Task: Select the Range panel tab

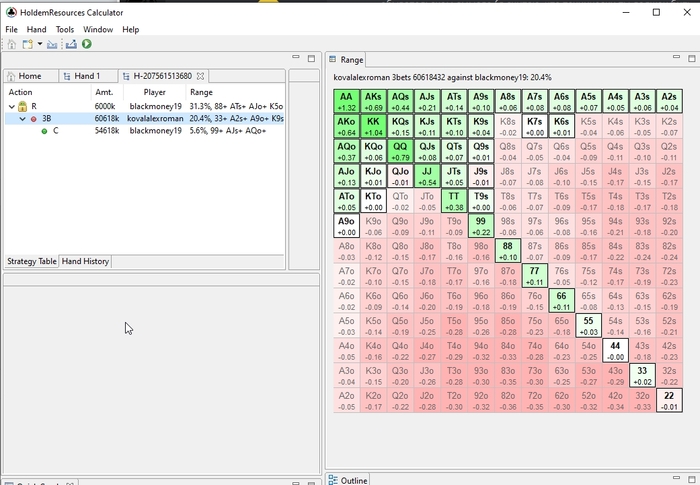Action: pyautogui.click(x=346, y=59)
